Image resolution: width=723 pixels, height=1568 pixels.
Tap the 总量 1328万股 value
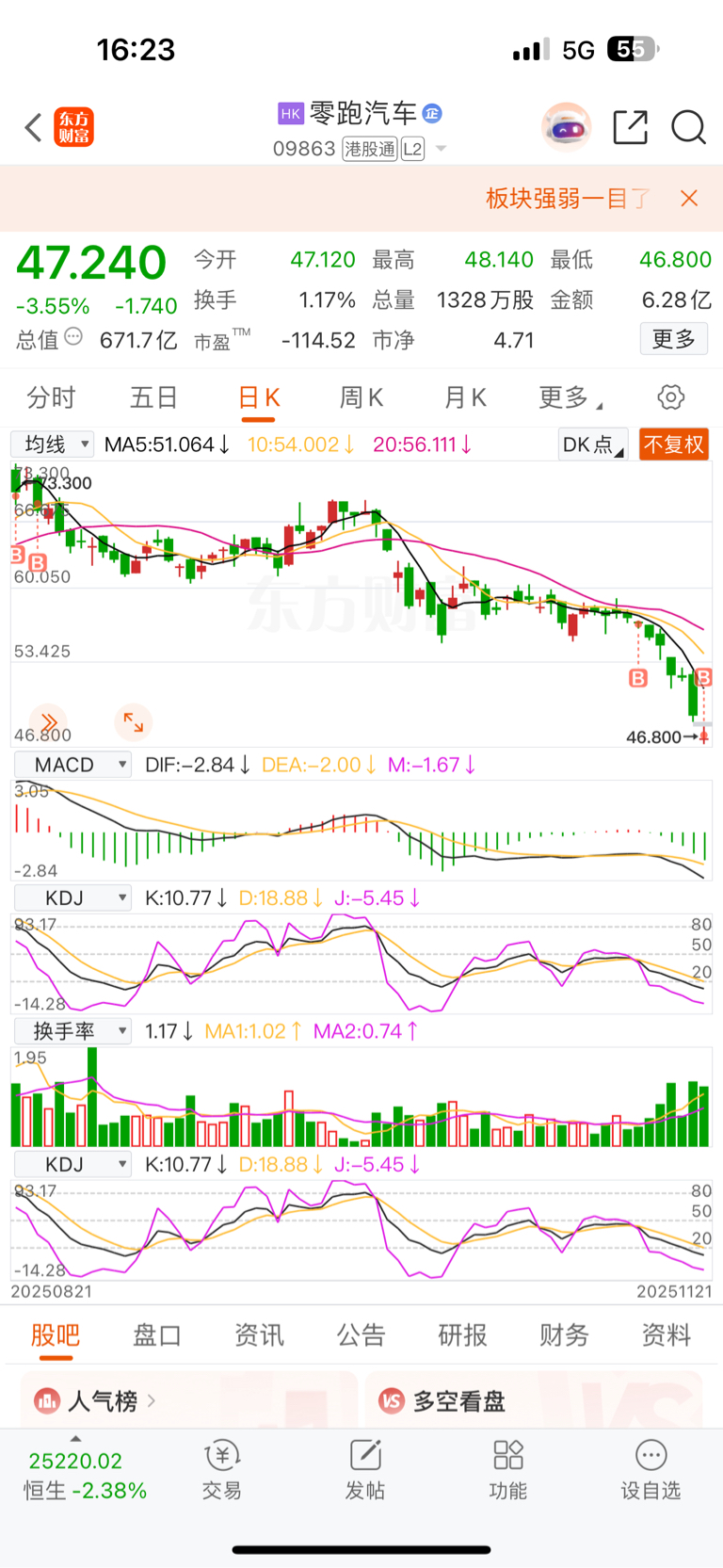485,299
